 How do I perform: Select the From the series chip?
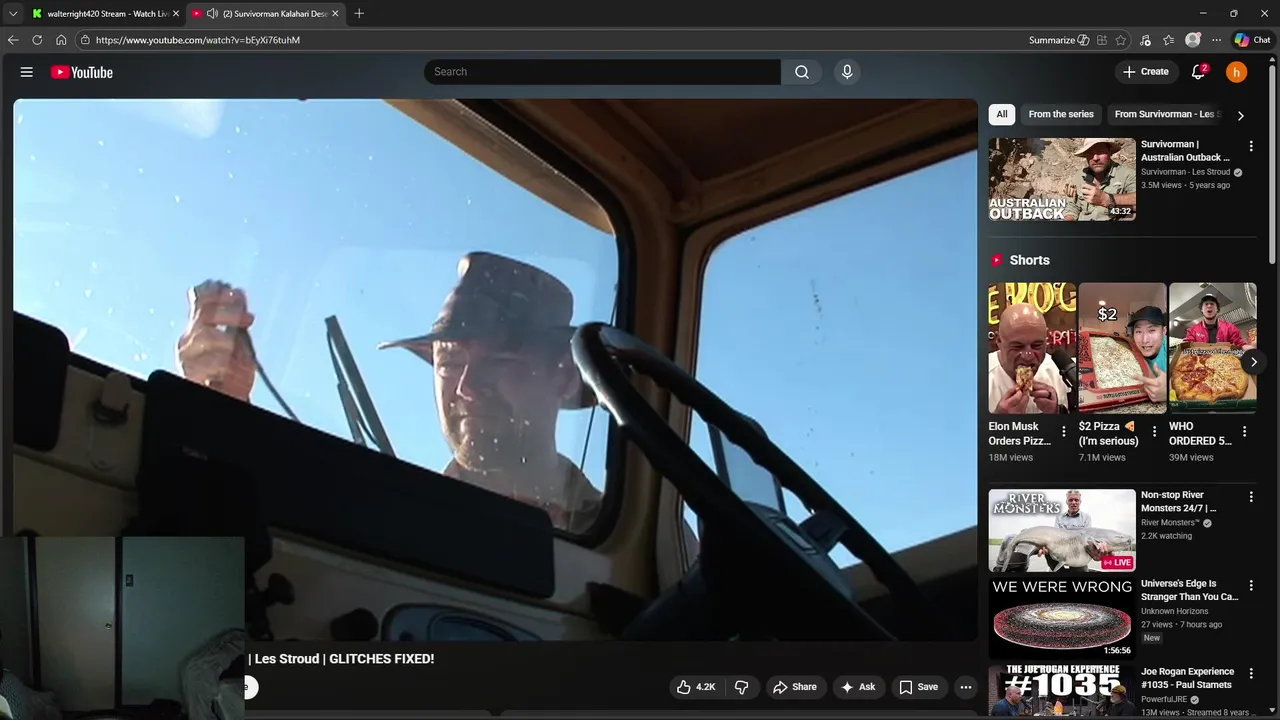[1061, 114]
